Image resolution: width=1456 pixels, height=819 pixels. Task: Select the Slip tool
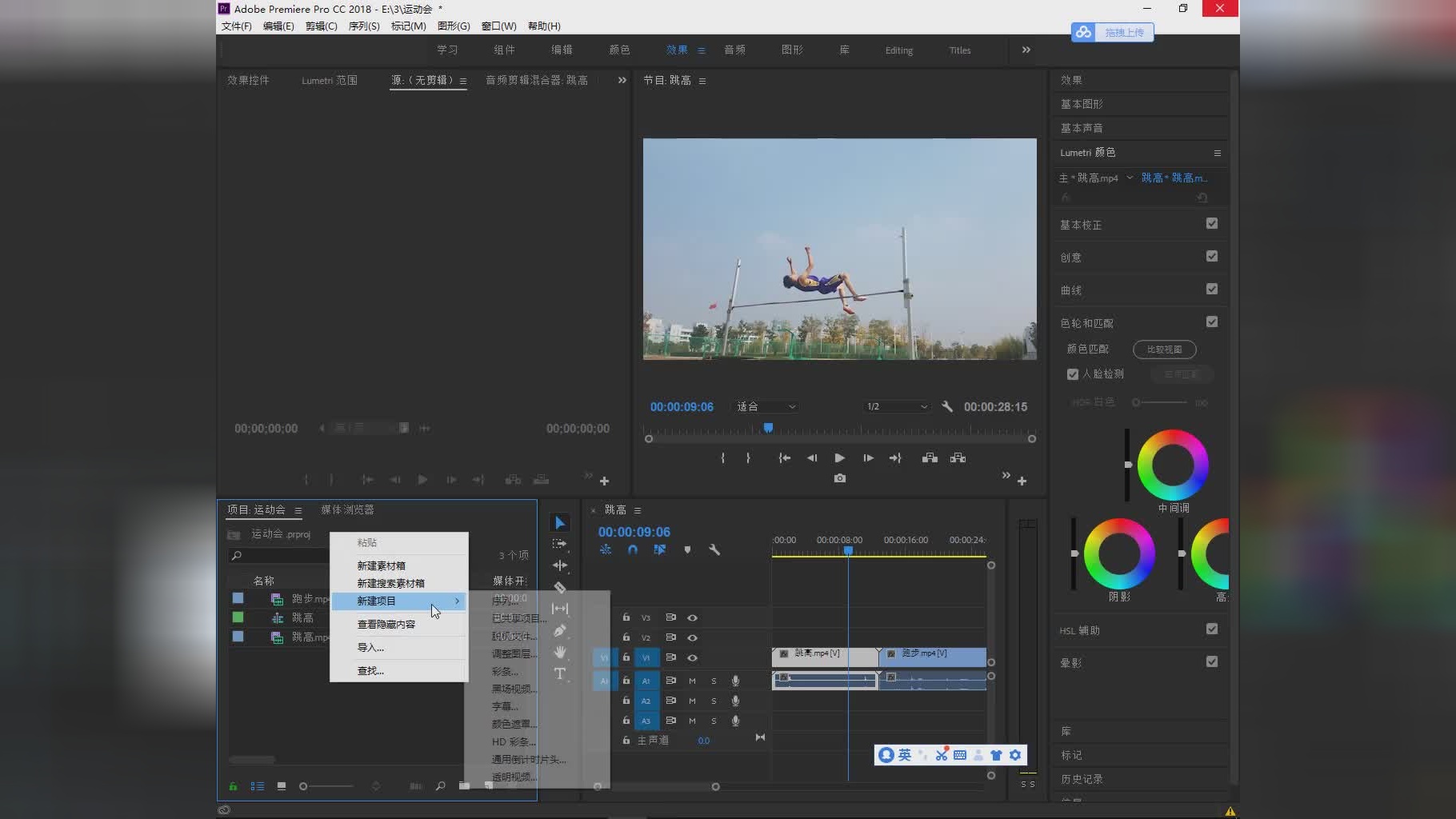pyautogui.click(x=559, y=609)
